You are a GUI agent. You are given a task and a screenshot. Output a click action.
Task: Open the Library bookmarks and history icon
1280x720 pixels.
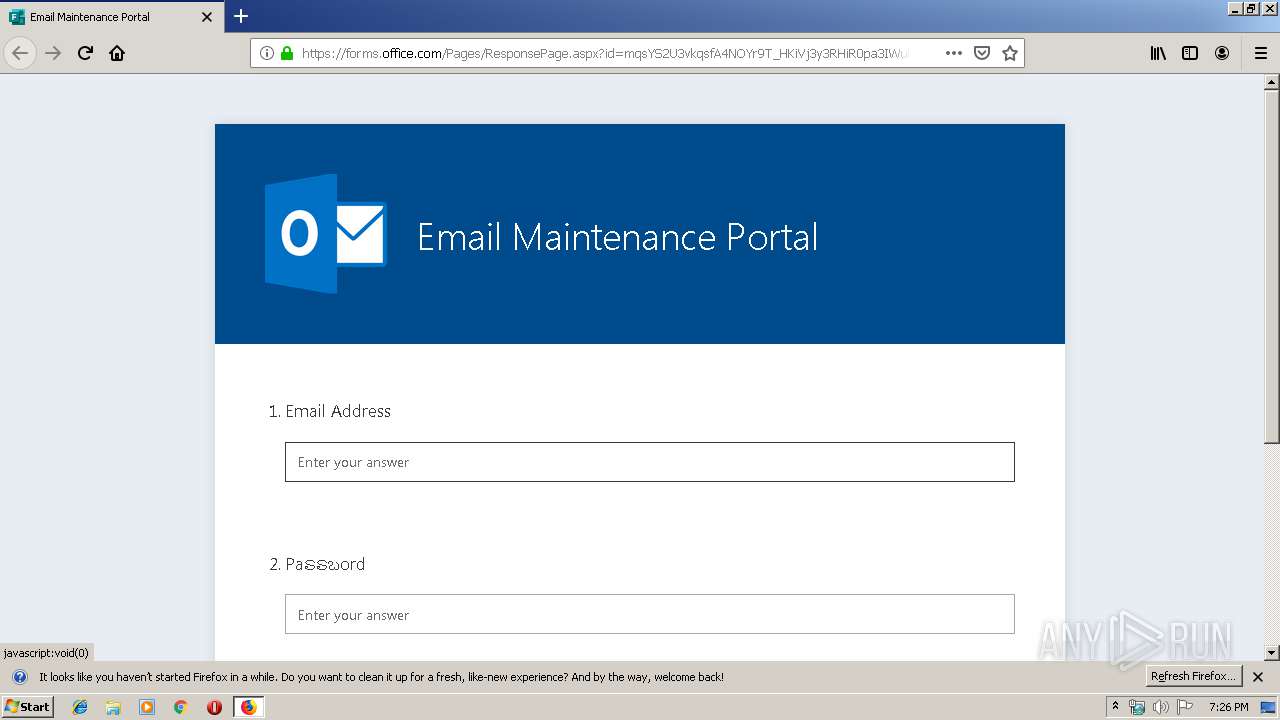pos(1158,53)
